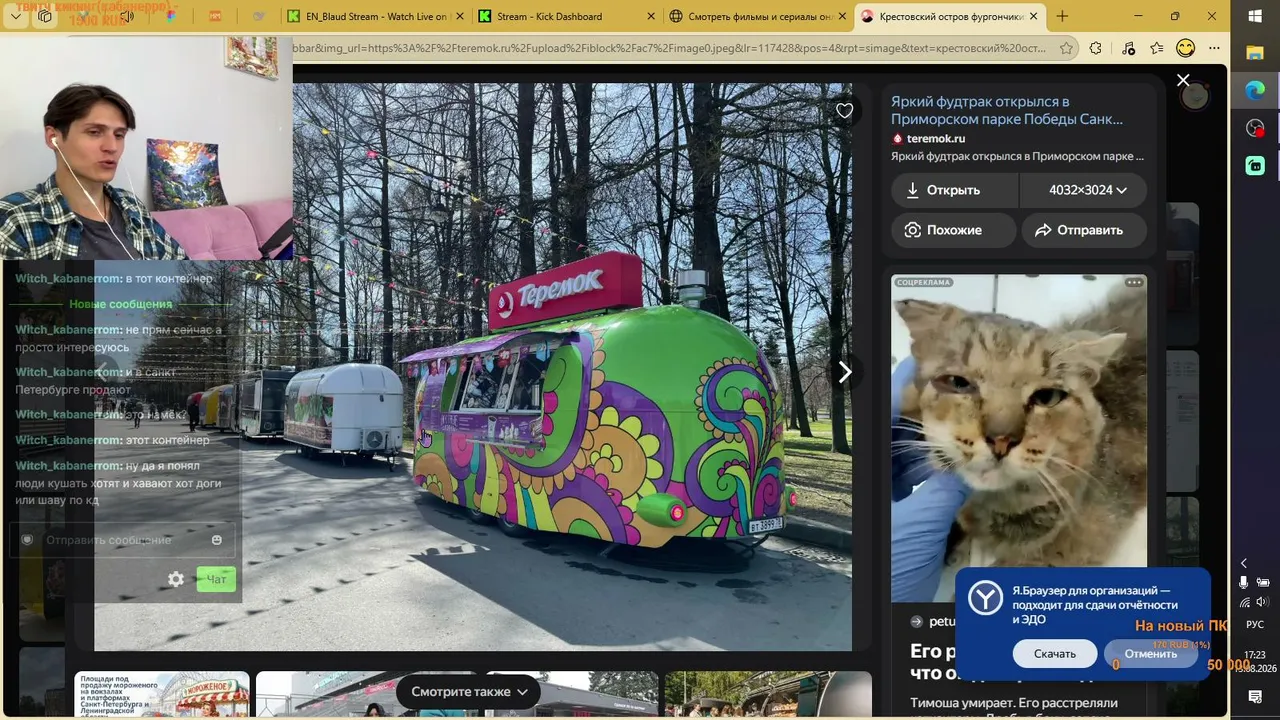Open the Favorites list icon in the toolbar
Viewport: 1280px width, 720px height.
pyautogui.click(x=1157, y=48)
